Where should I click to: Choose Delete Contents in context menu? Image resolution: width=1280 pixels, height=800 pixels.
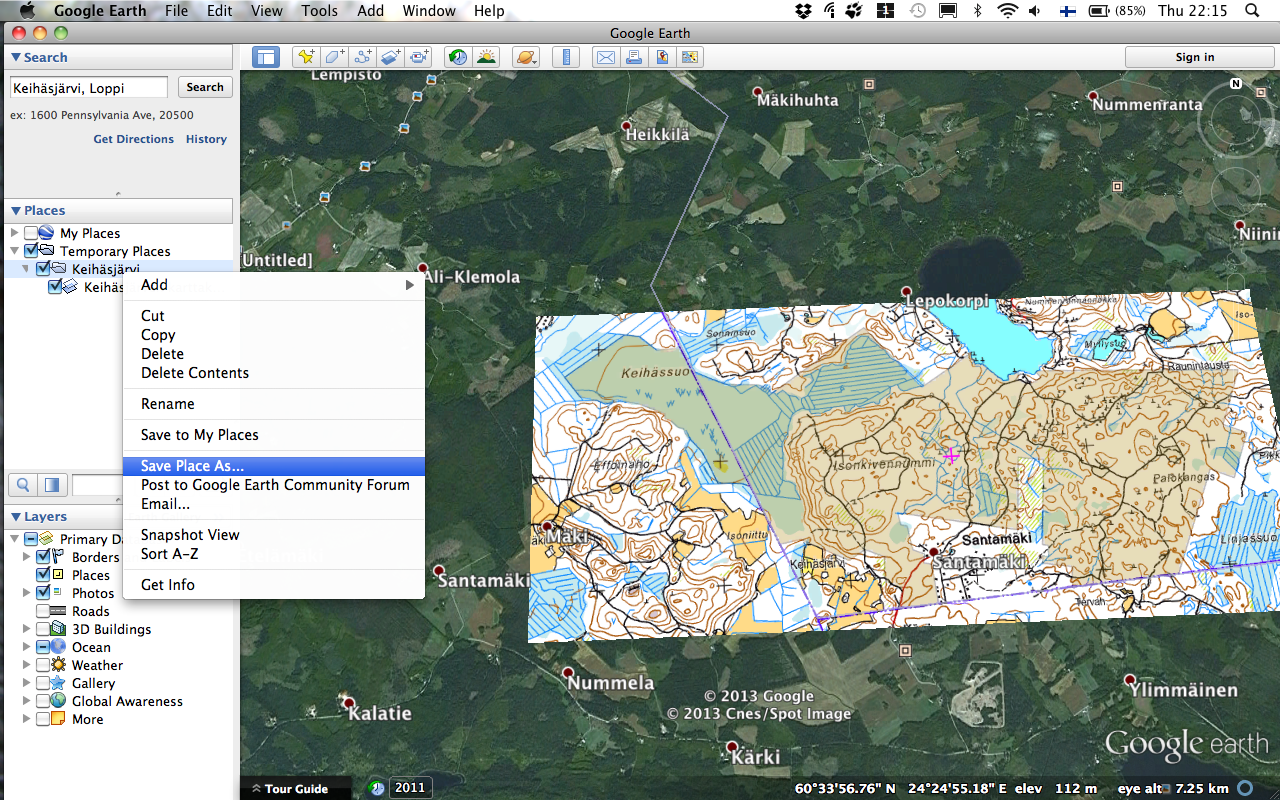click(273, 373)
